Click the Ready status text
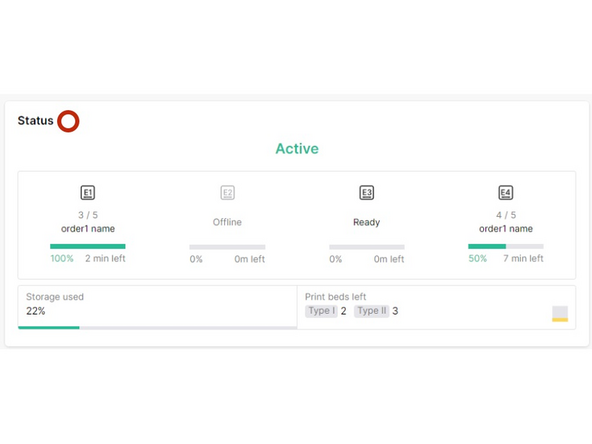The width and height of the screenshot is (592, 444). (x=367, y=222)
